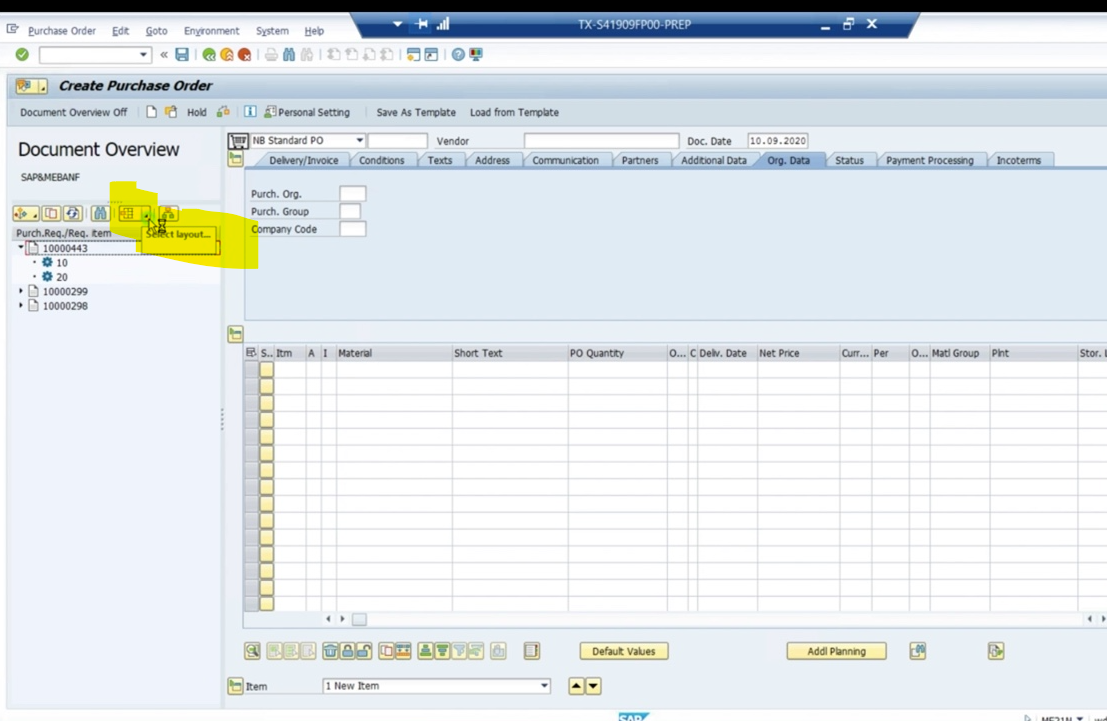Click the Check icon right of Hold
Screen dimensions: 1107x721
(223, 112)
